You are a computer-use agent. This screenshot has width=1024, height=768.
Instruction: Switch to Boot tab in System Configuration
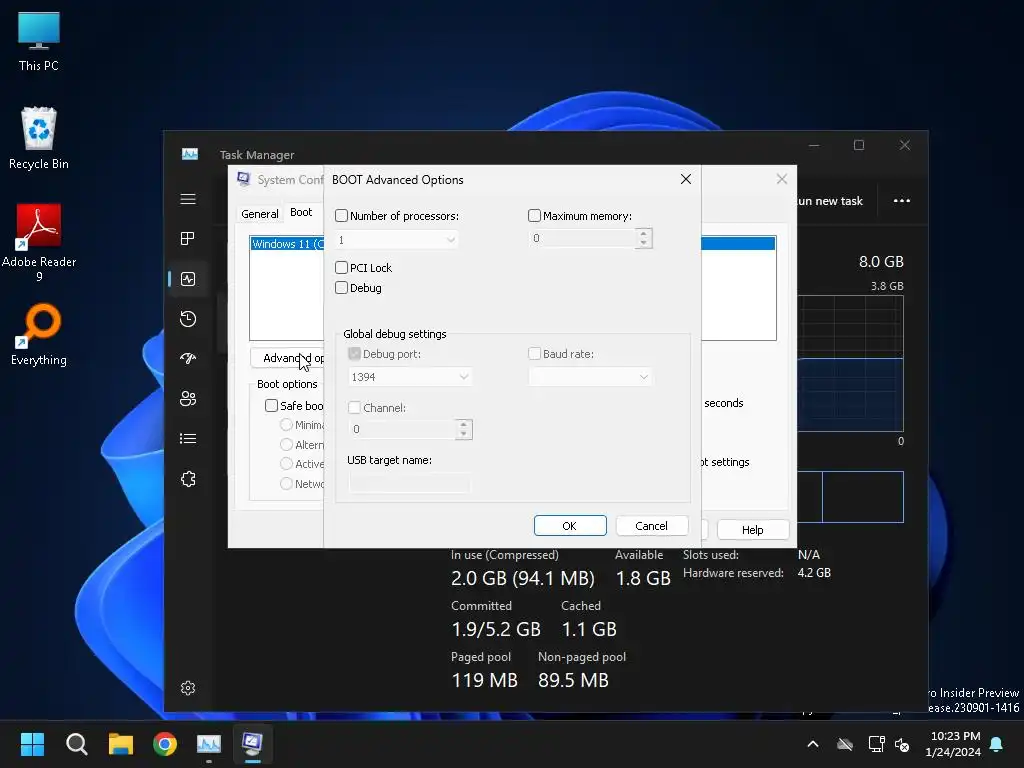301,212
